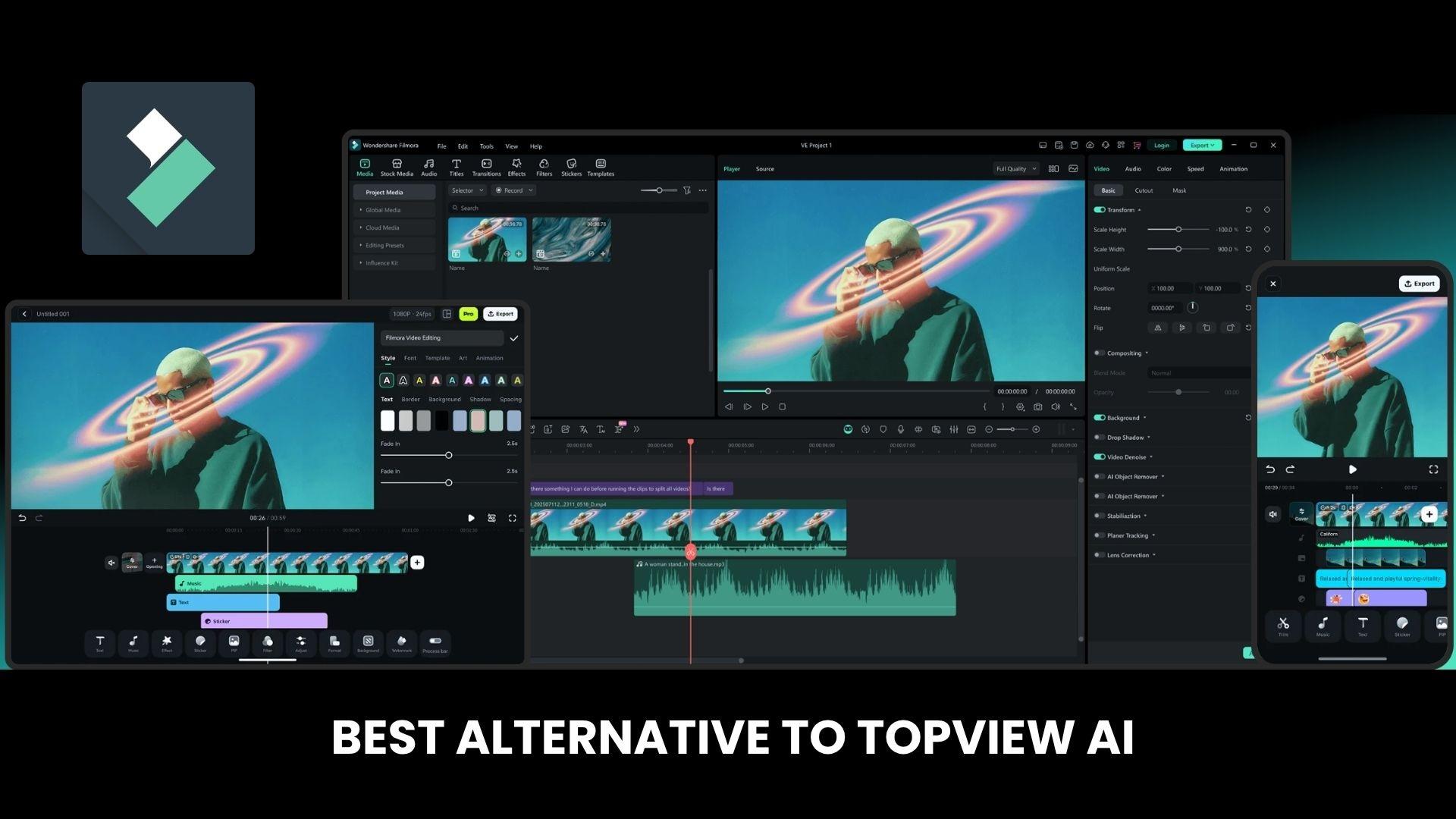This screenshot has width=1456, height=819.
Task: Expand the Global Media tree item
Action: (x=394, y=210)
